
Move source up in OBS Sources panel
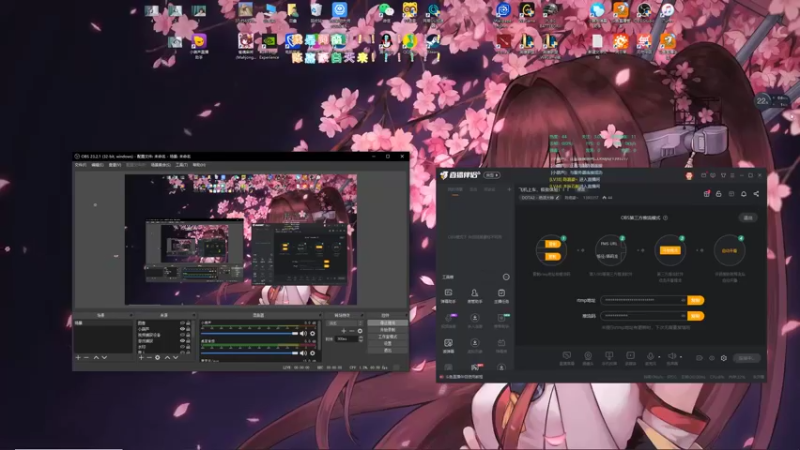pos(167,358)
